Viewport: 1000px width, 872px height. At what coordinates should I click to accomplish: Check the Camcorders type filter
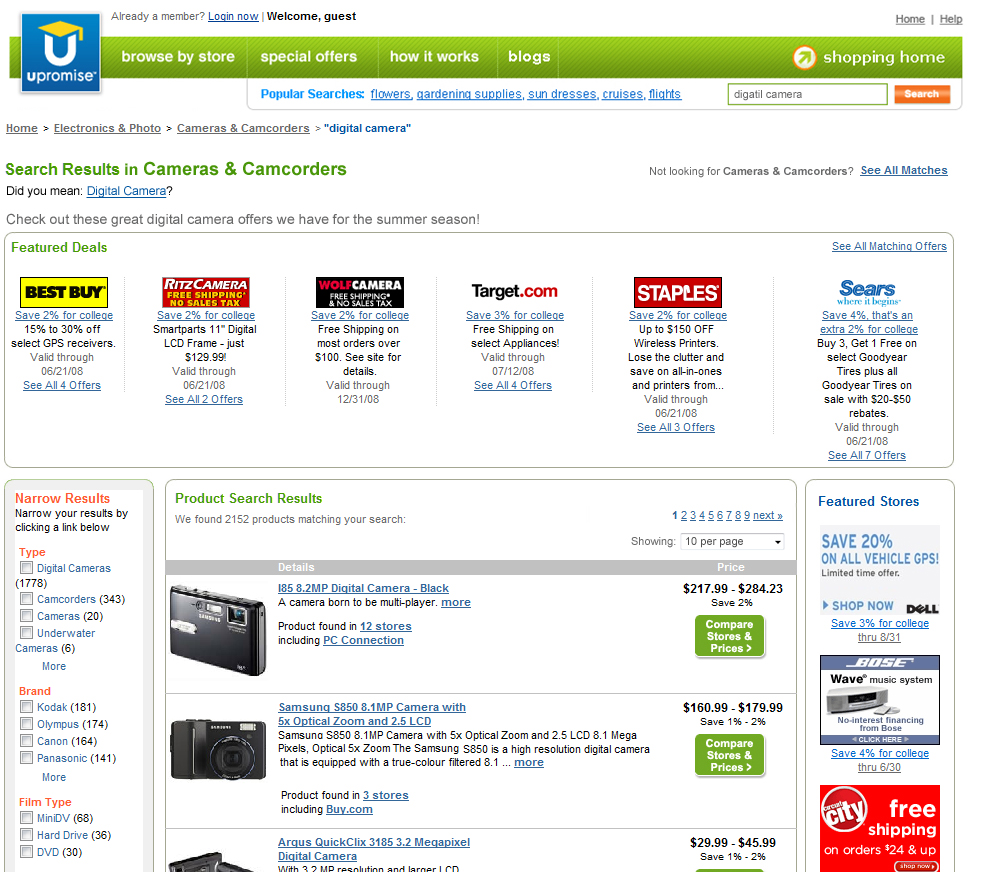pyautogui.click(x=26, y=598)
